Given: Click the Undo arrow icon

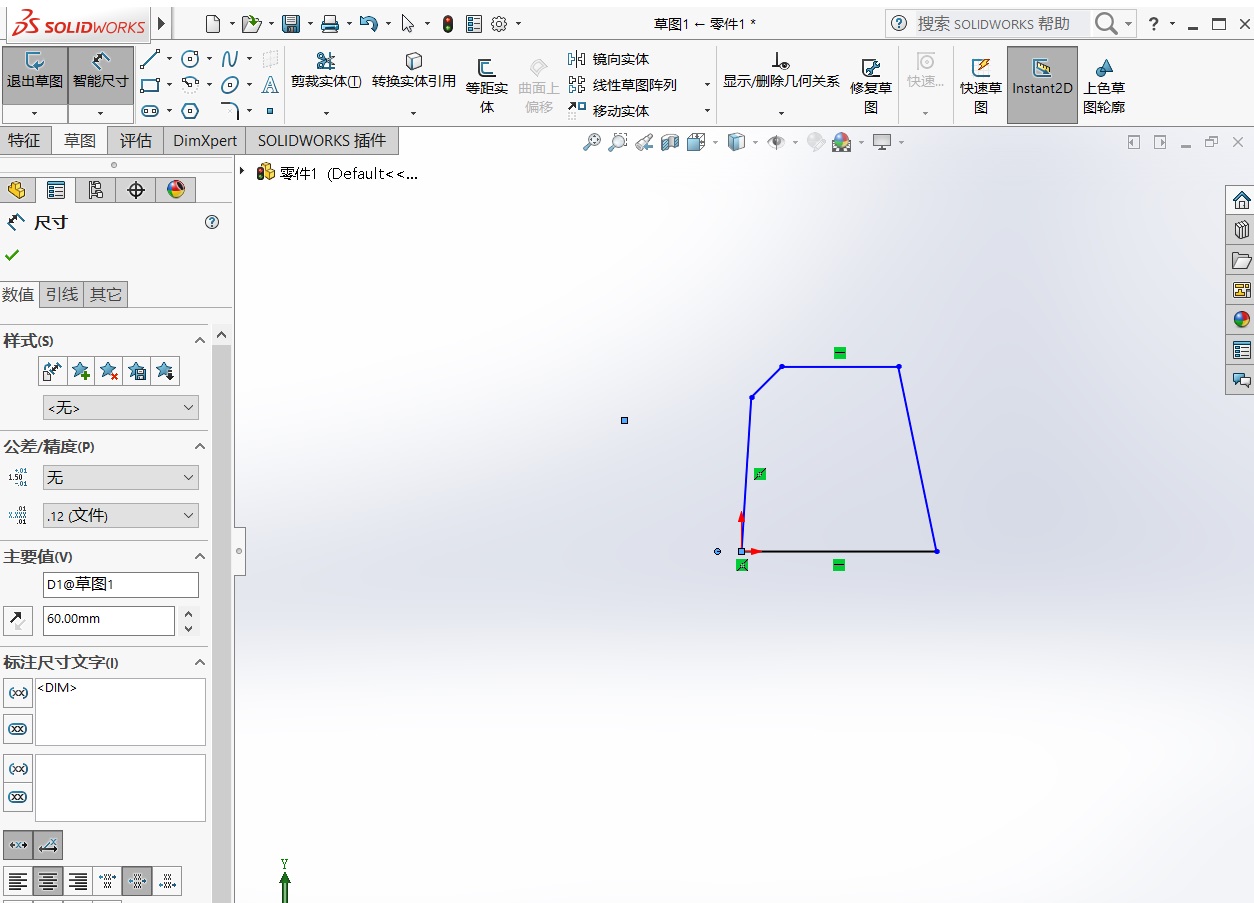Looking at the screenshot, I should coord(369,23).
